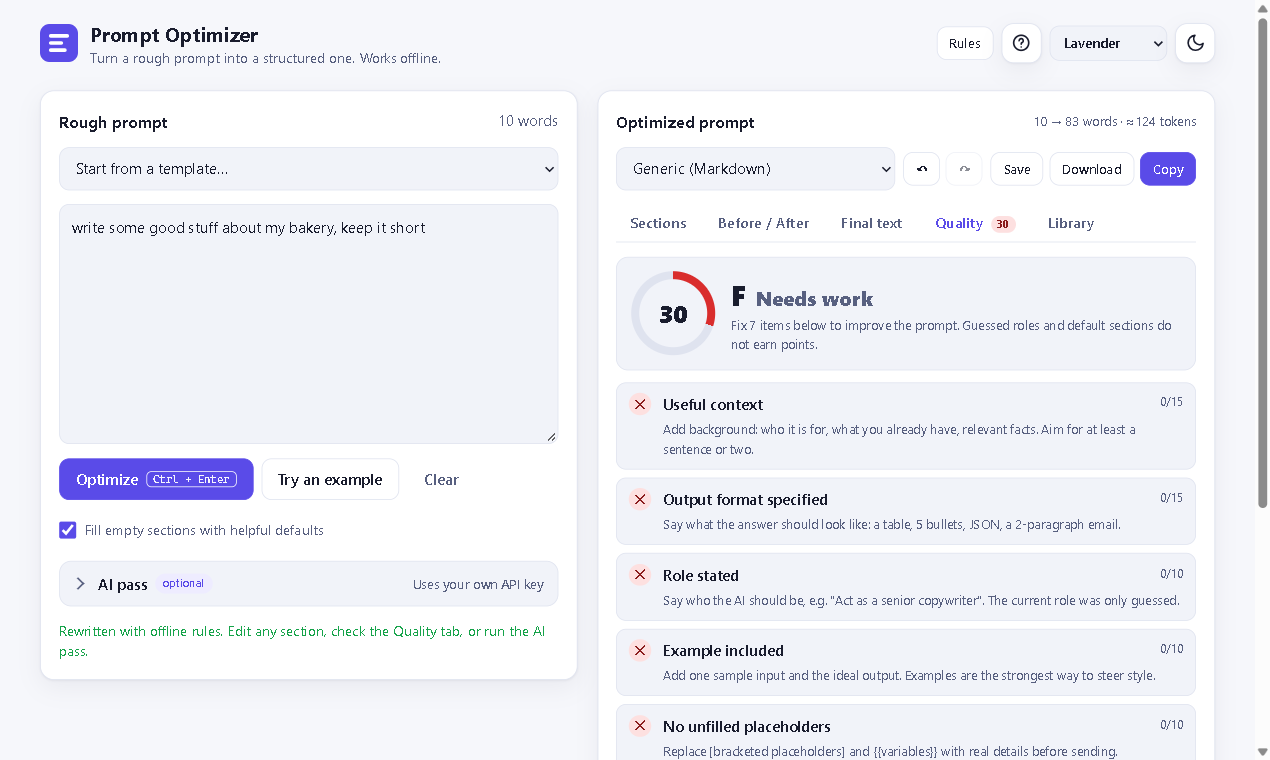Click inside the rough prompt text area
Image resolution: width=1270 pixels, height=760 pixels.
point(309,324)
